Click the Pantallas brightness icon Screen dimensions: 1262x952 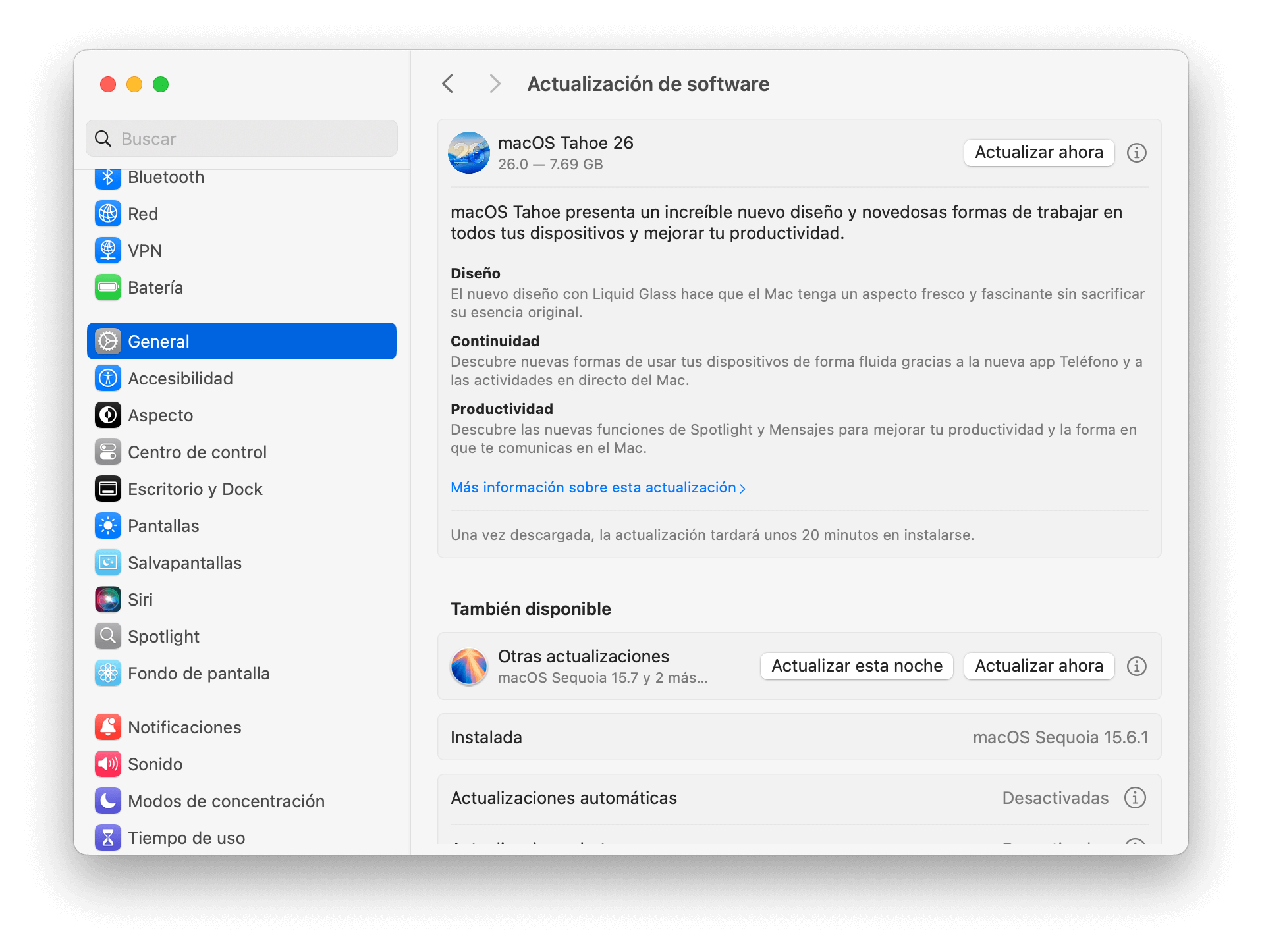[108, 526]
